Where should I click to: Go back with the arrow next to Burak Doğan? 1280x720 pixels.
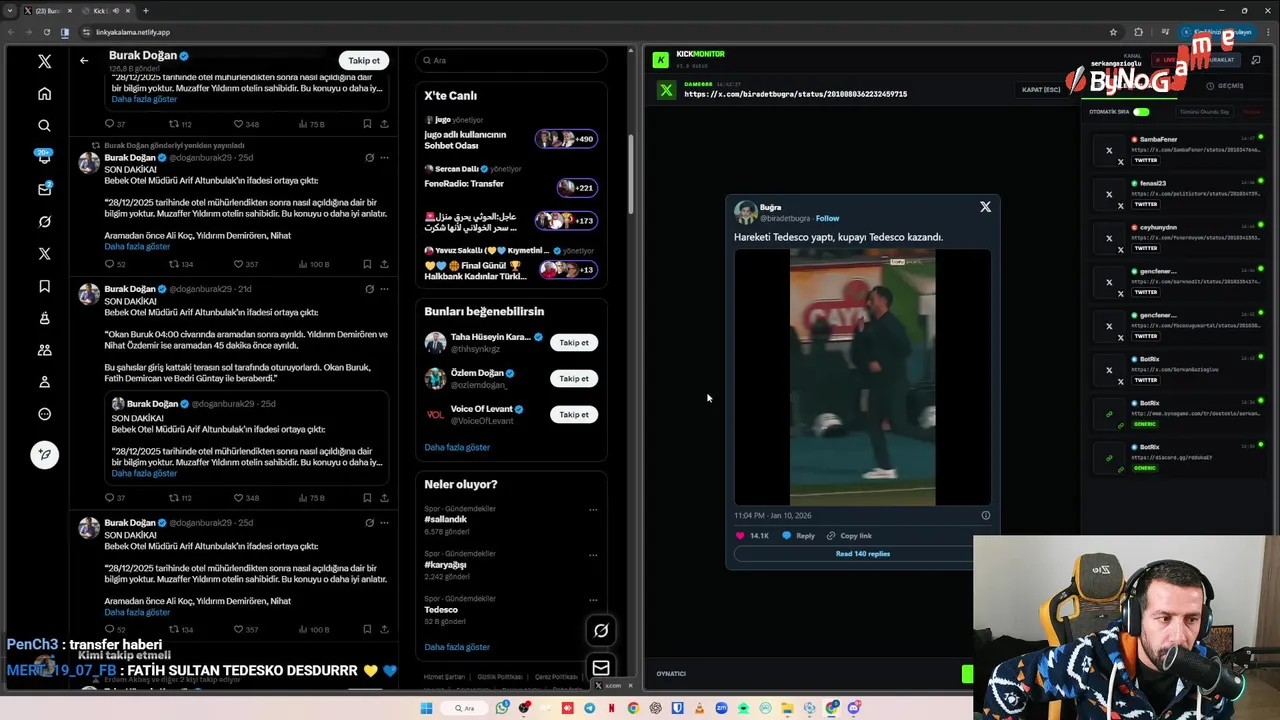click(x=84, y=60)
